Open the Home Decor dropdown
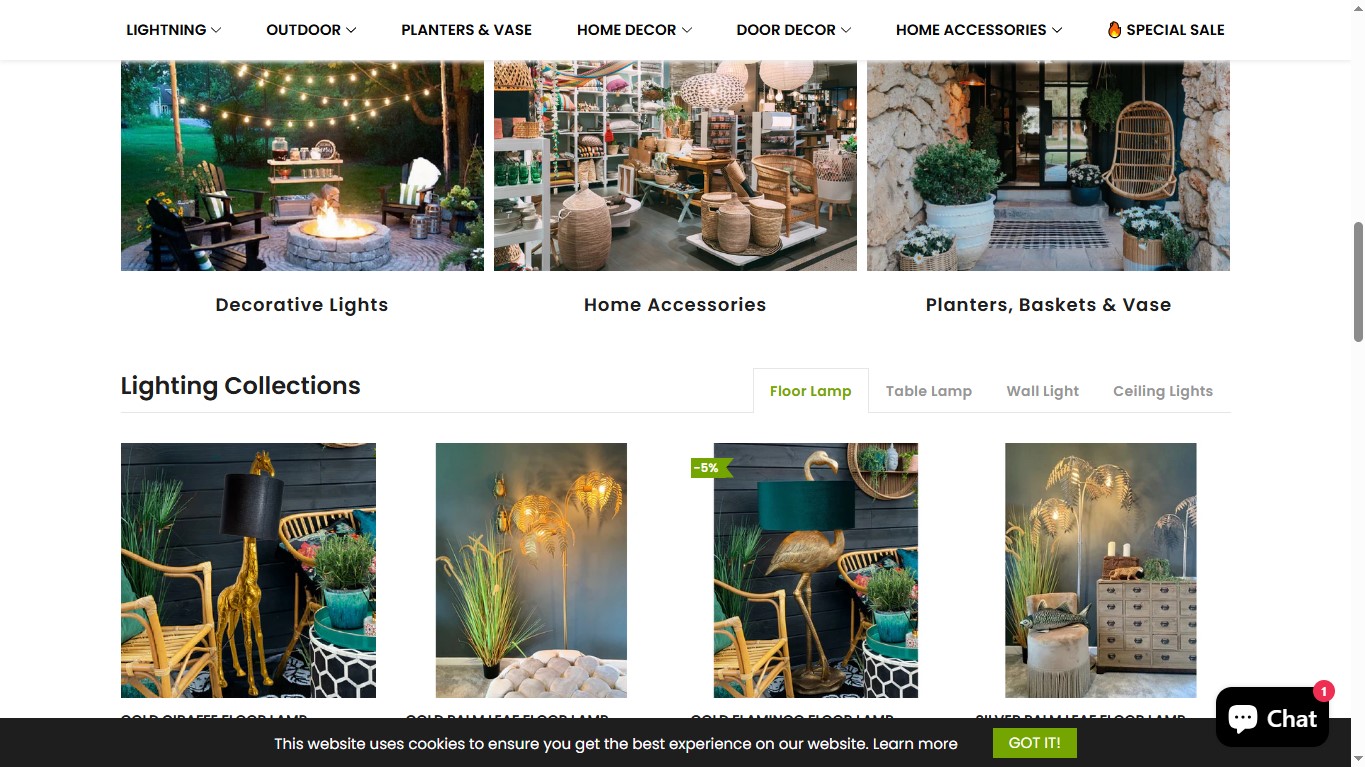The height and width of the screenshot is (767, 1365). (634, 30)
